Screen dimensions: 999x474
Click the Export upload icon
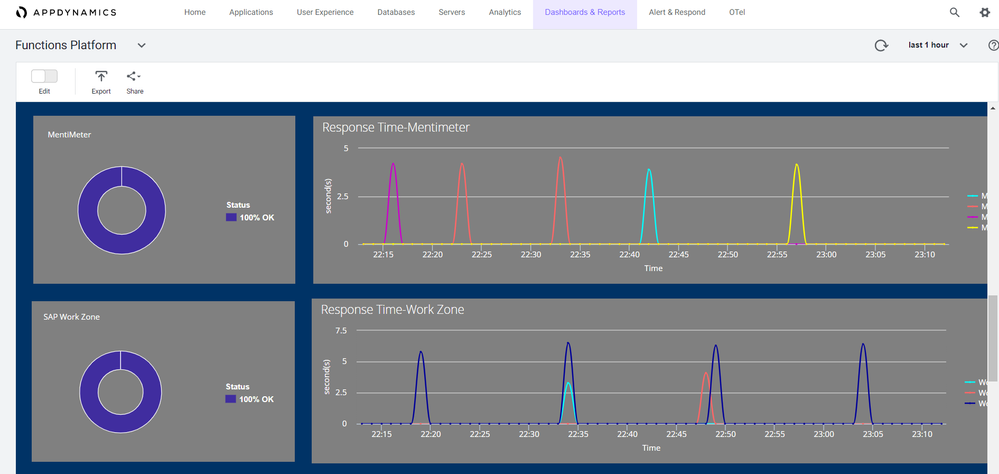click(x=101, y=77)
